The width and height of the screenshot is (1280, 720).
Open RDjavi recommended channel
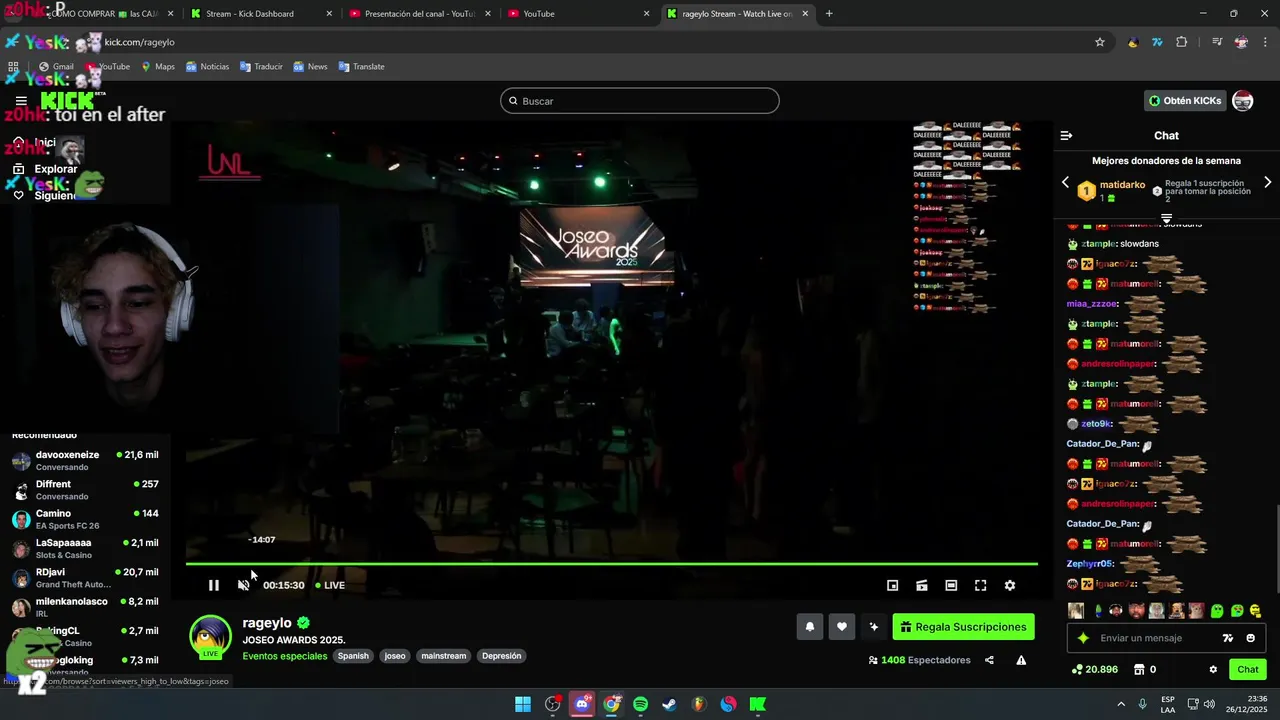click(86, 578)
